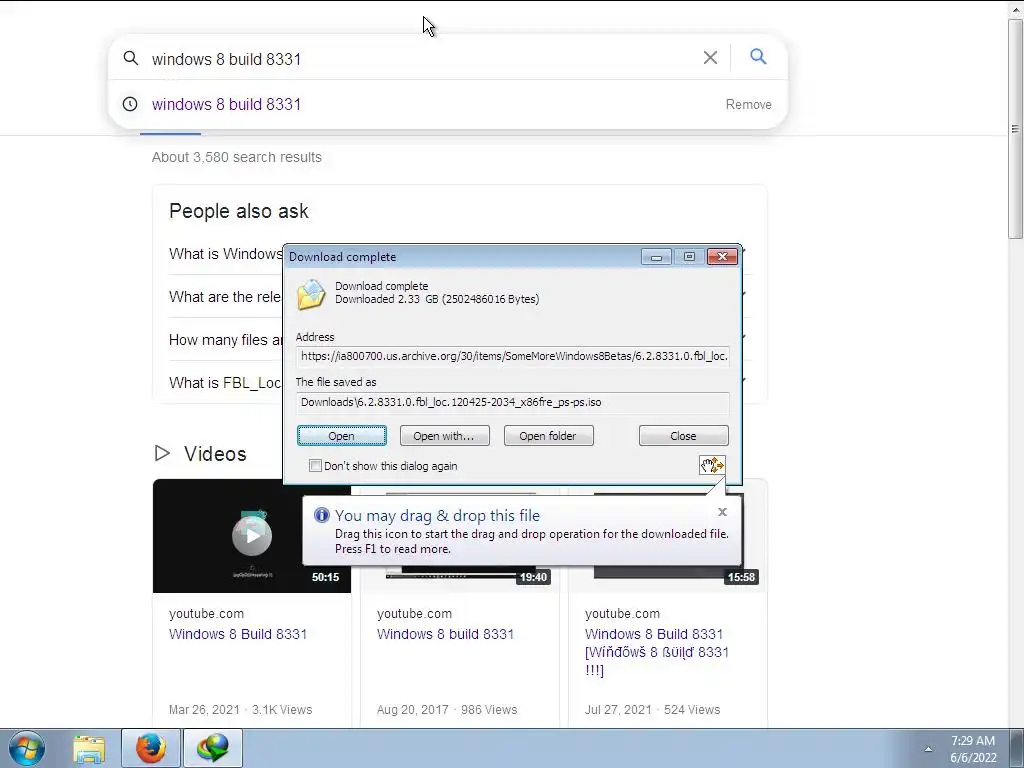Viewport: 1024px width, 768px height.
Task: Click the "Downloaded 2.33 GB" text
Action: click(437, 299)
